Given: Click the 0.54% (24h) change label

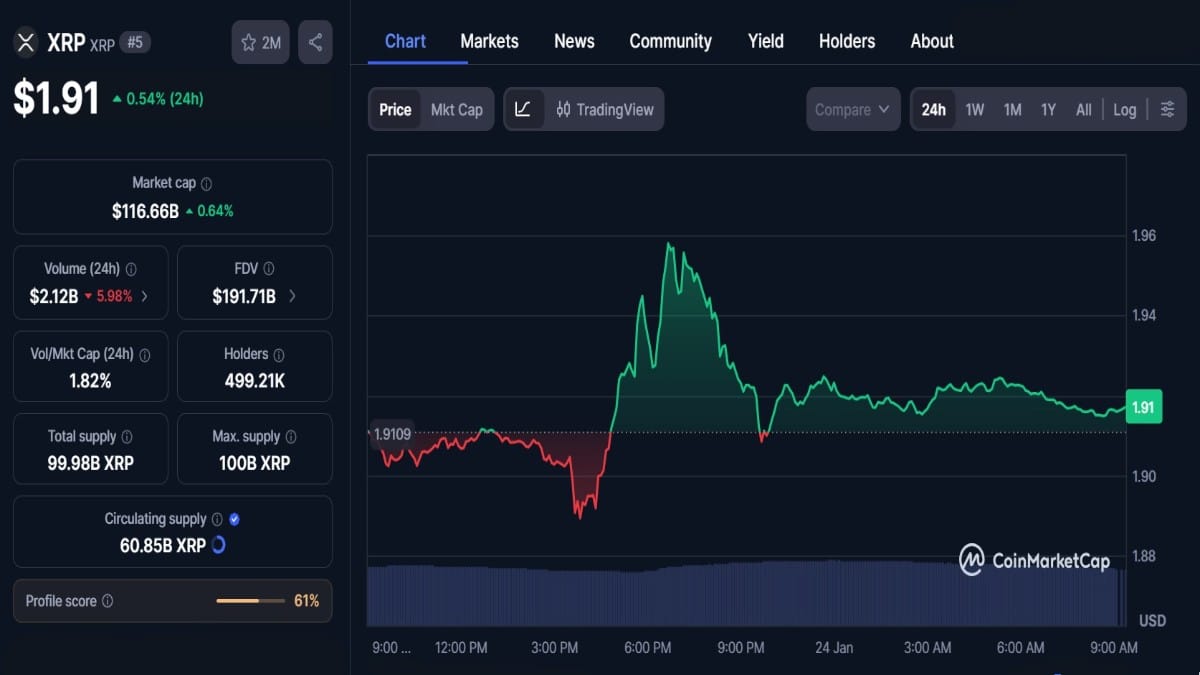Looking at the screenshot, I should 157,99.
